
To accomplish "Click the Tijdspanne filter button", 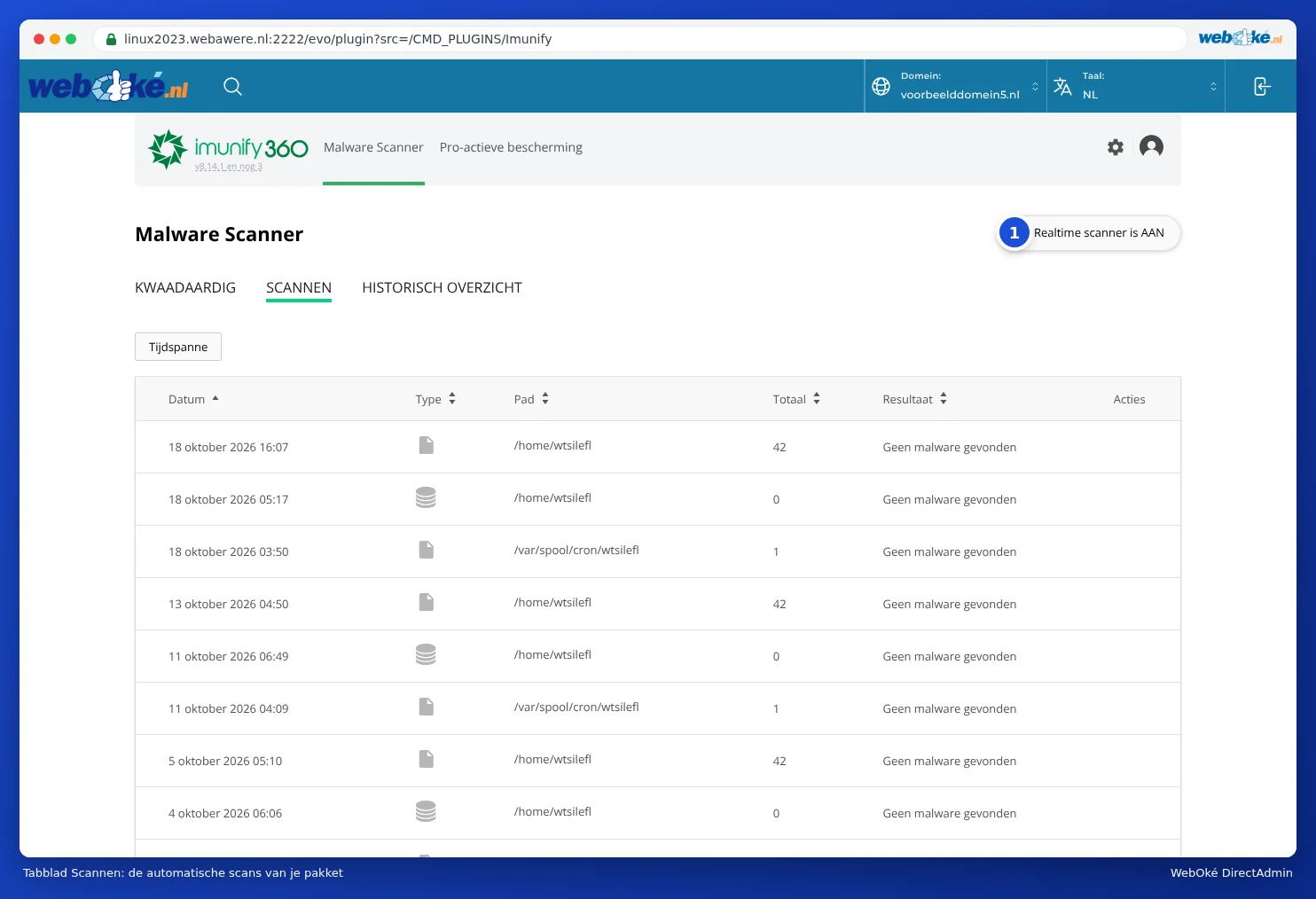I will click(178, 347).
